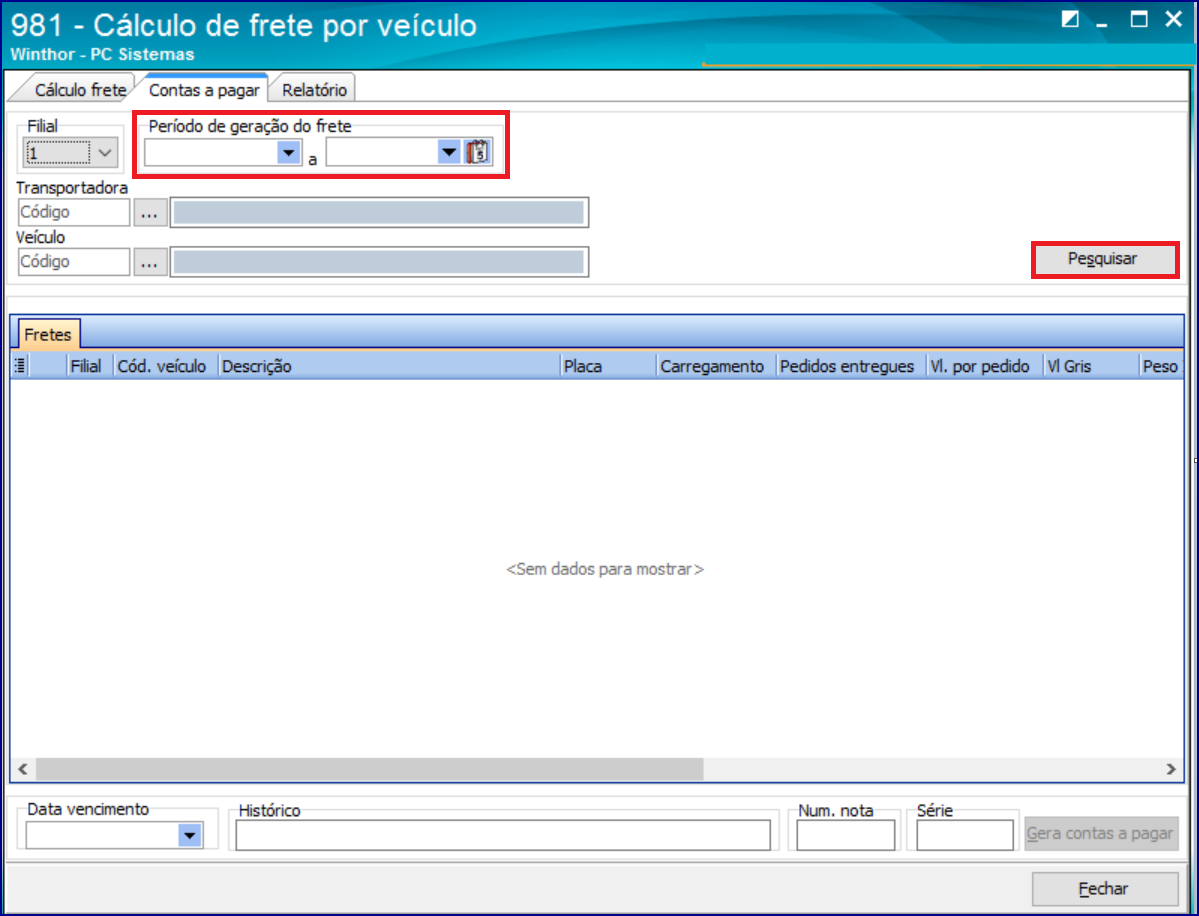The height and width of the screenshot is (916, 1199).
Task: Open the Filial dropdown
Action: [x=106, y=153]
